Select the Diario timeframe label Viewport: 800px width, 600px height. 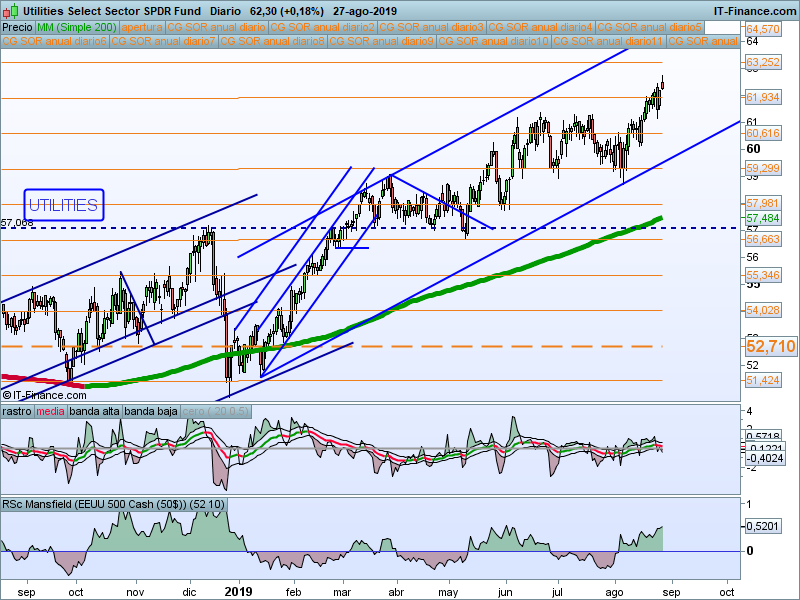click(225, 11)
